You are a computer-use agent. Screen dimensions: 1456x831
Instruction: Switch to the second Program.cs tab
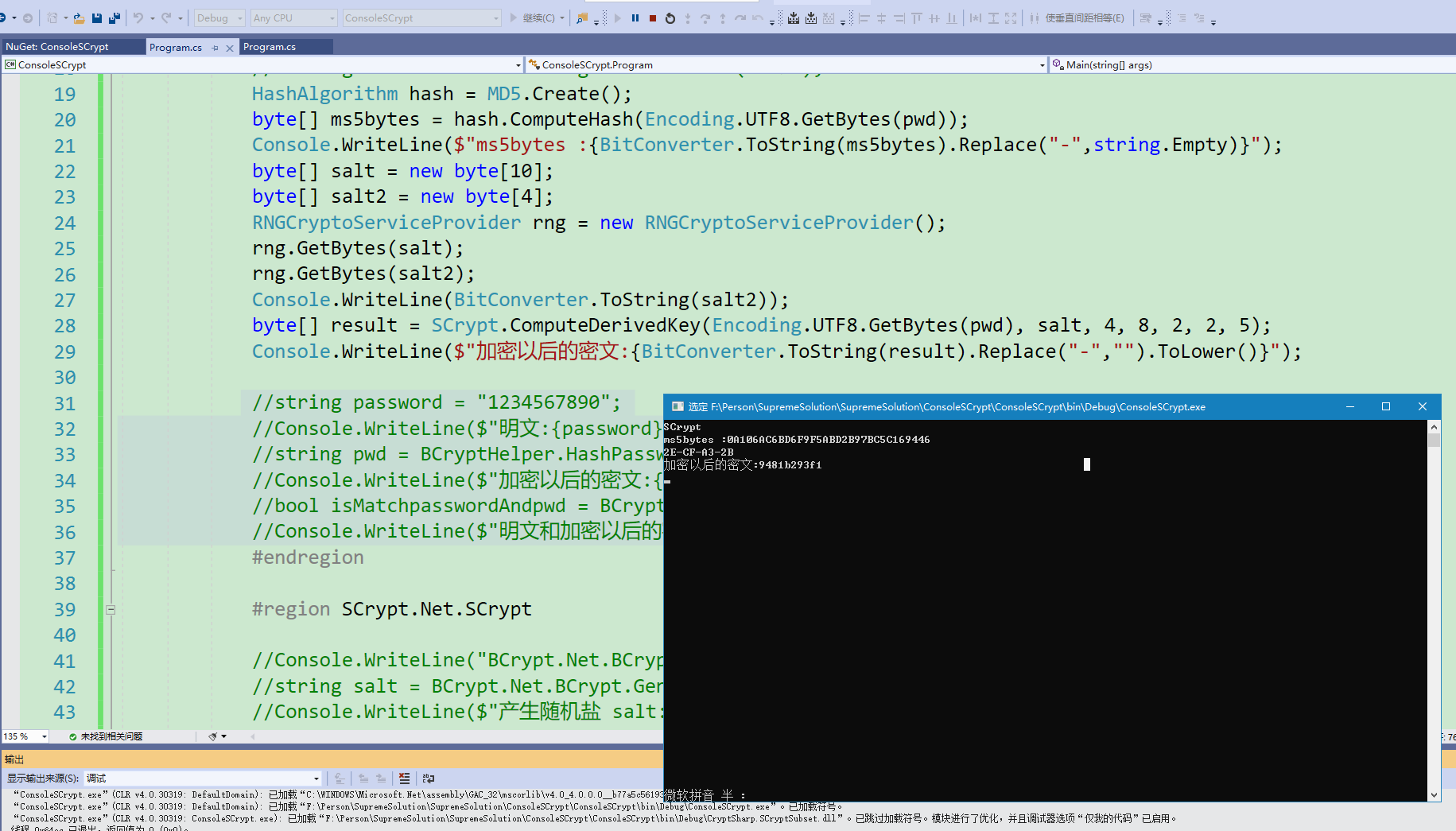tap(270, 47)
